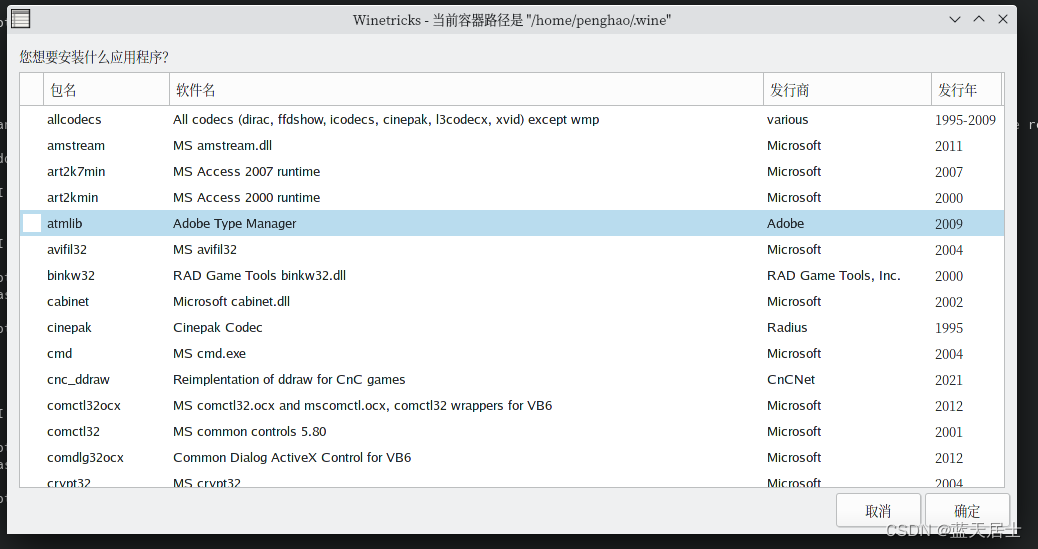The image size is (1038, 549).
Task: Select the art2k7min package name
Action: tap(75, 171)
